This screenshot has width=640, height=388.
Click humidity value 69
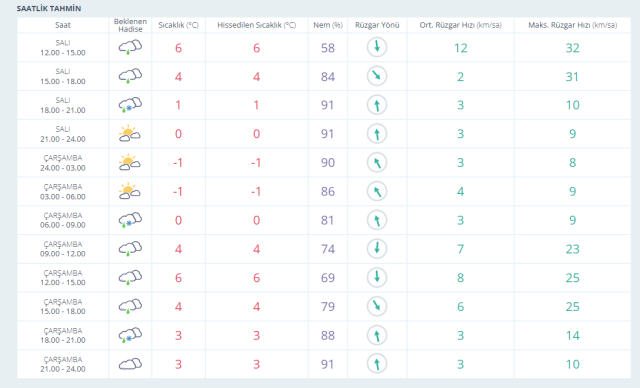pos(328,278)
